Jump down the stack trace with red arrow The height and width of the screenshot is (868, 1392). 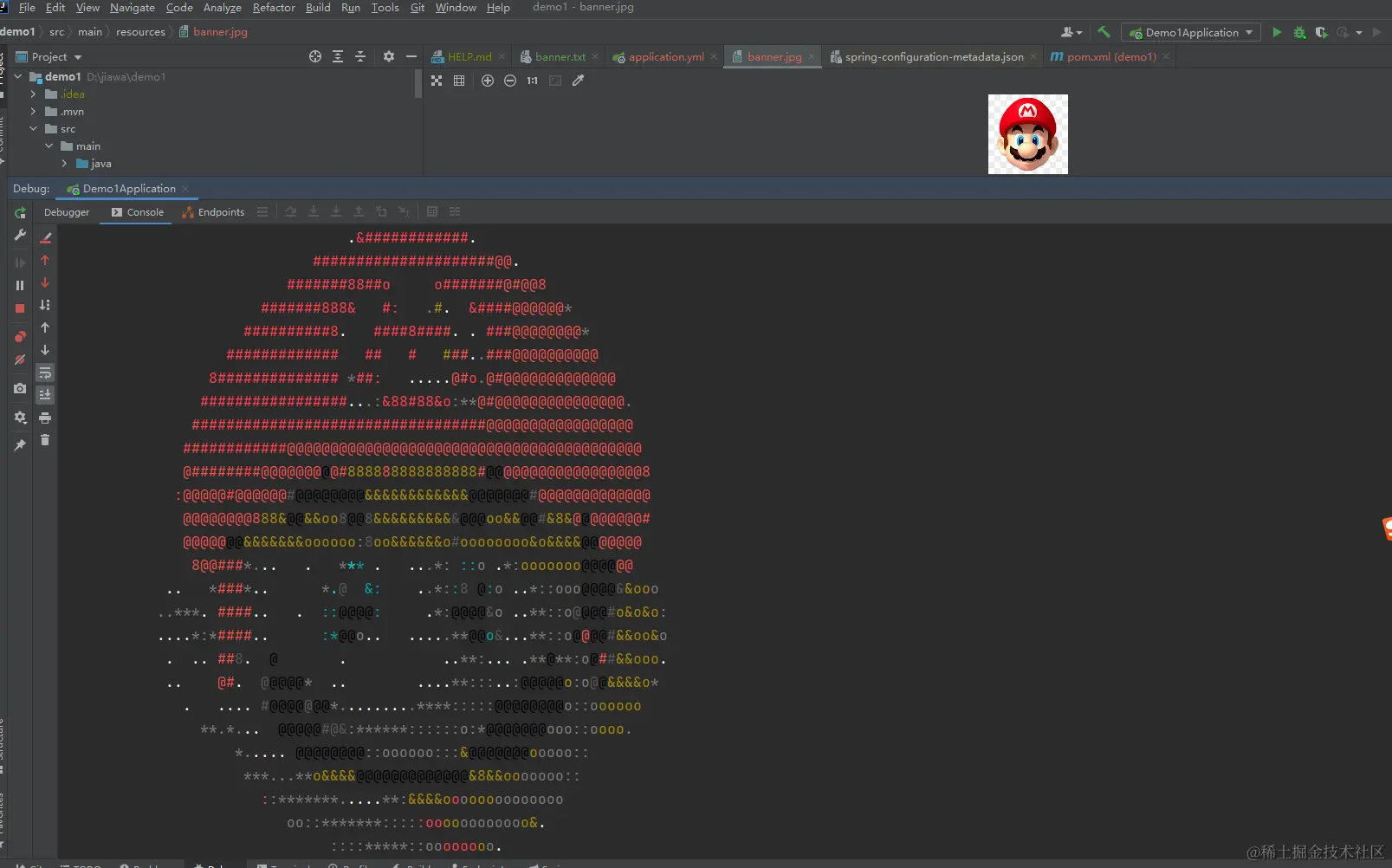point(45,282)
